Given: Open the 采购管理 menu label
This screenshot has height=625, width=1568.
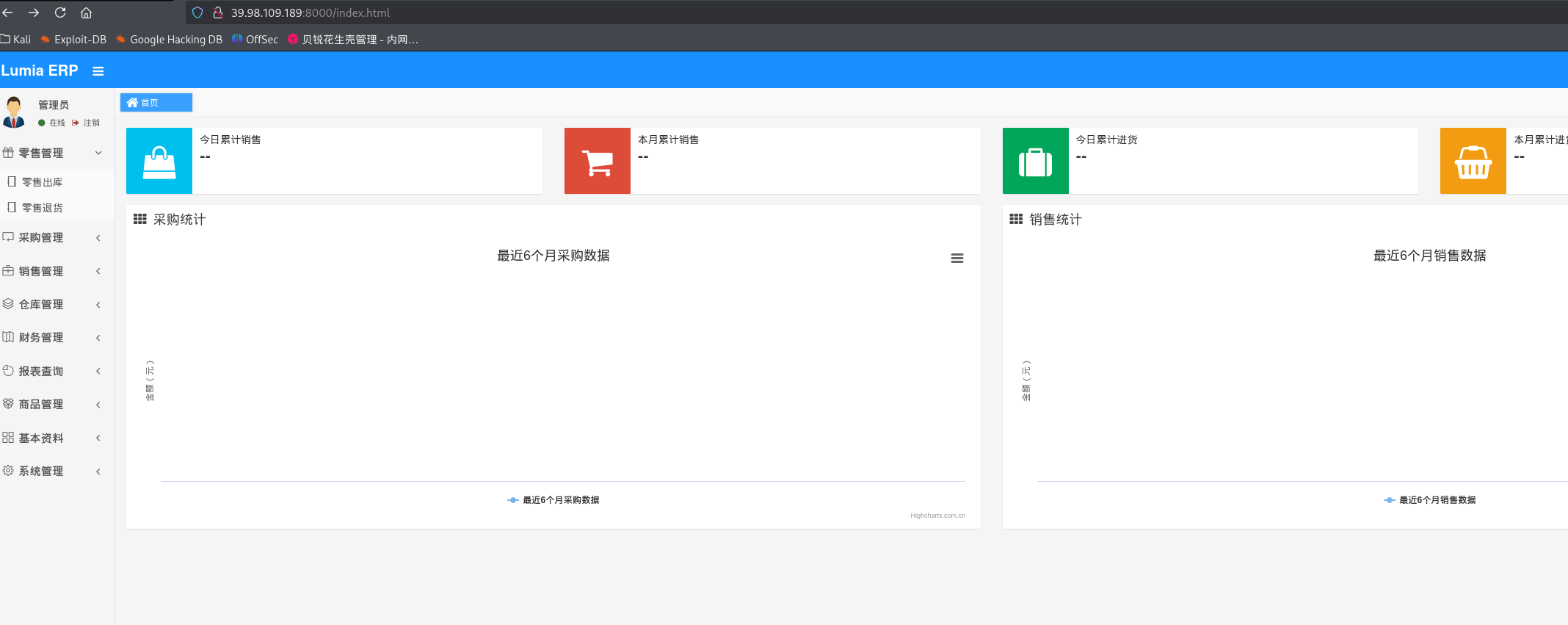Looking at the screenshot, I should pyautogui.click(x=41, y=238).
